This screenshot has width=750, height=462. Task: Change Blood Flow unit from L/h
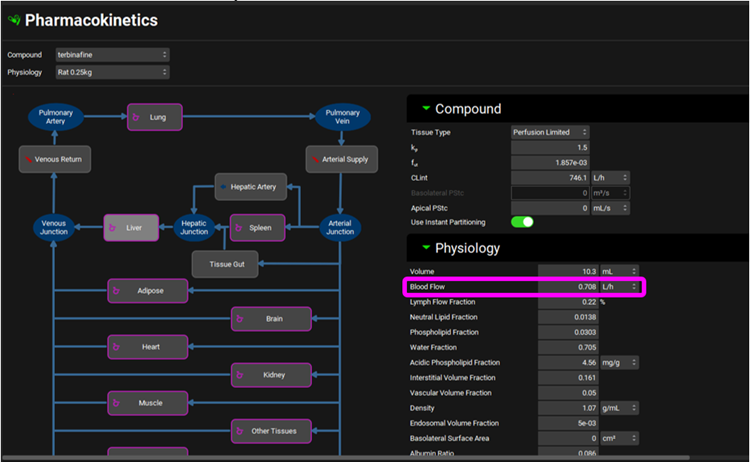click(x=620, y=287)
